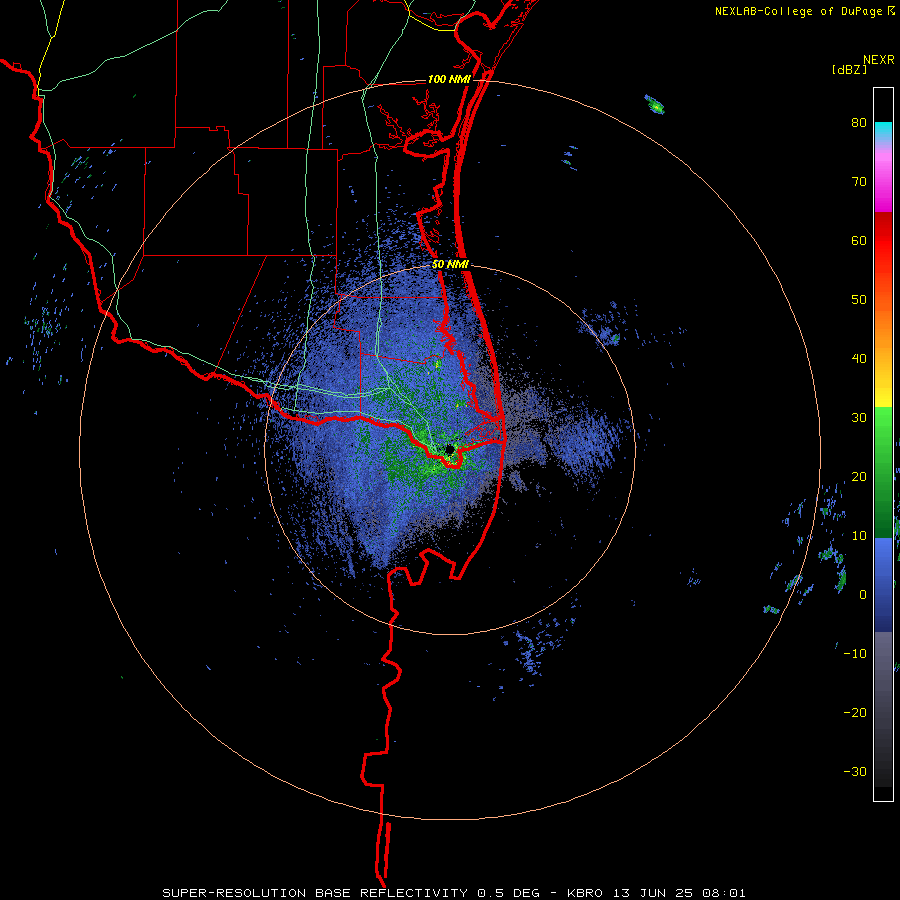Click the 50 NMI range ring label
This screenshot has height=900, width=900.
point(451,264)
